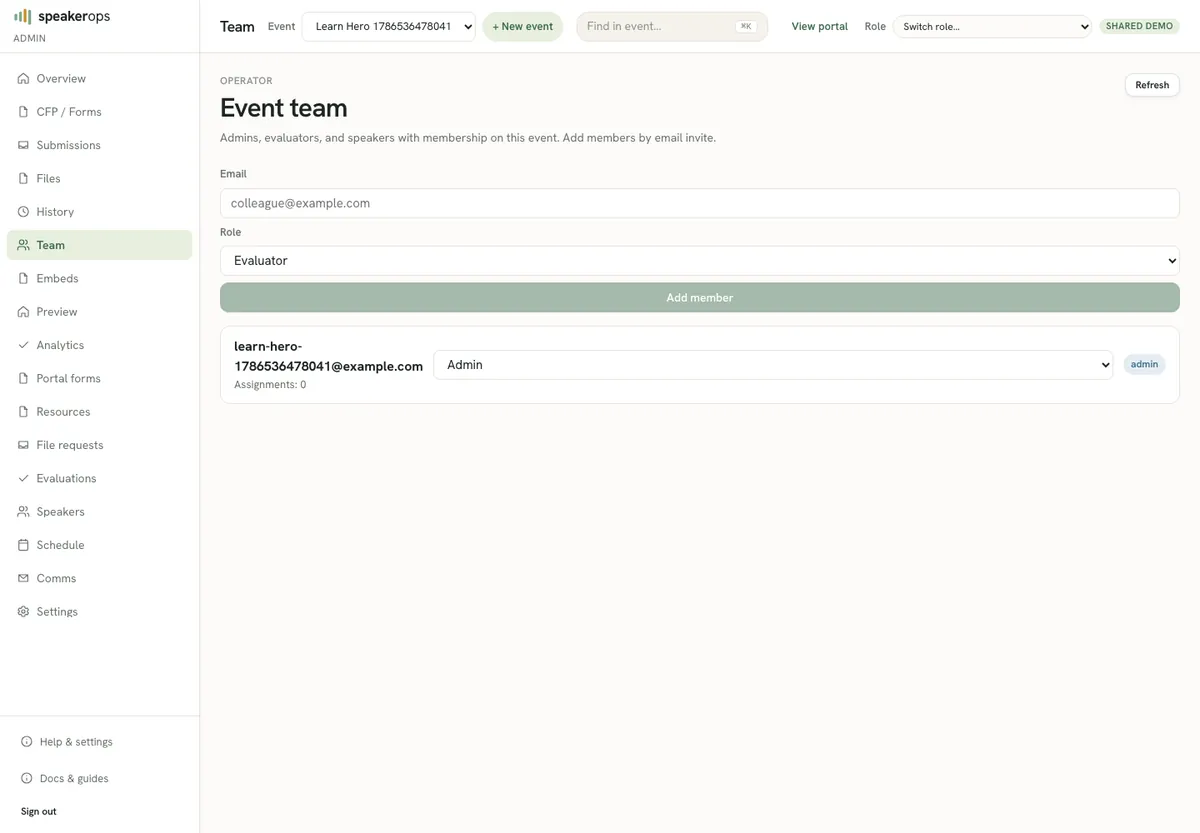Click the Help & settings info icon
Viewport: 1200px width, 833px height.
[x=27, y=742]
